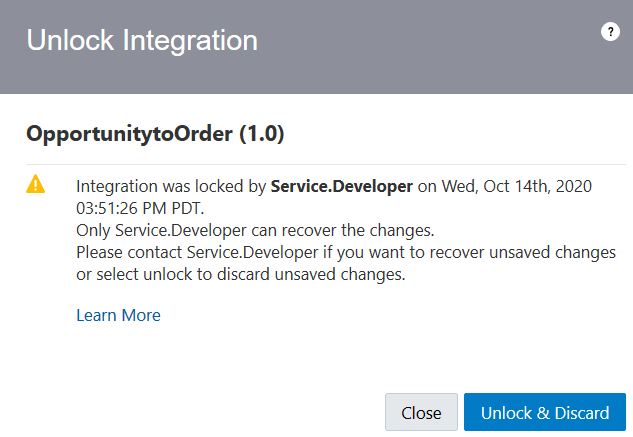Select the OpportunitytoOrder integration name heading
633x437 pixels.
[129, 133]
